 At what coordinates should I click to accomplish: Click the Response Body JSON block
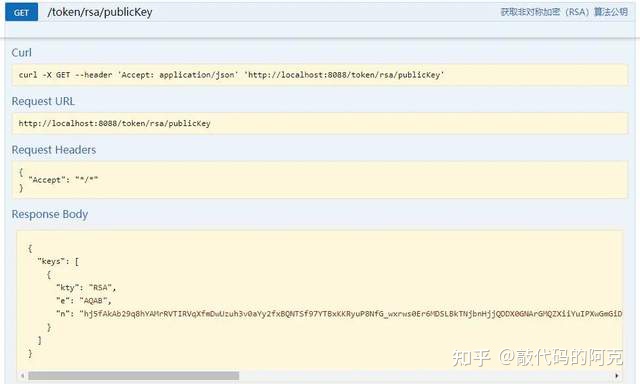[x=320, y=301]
